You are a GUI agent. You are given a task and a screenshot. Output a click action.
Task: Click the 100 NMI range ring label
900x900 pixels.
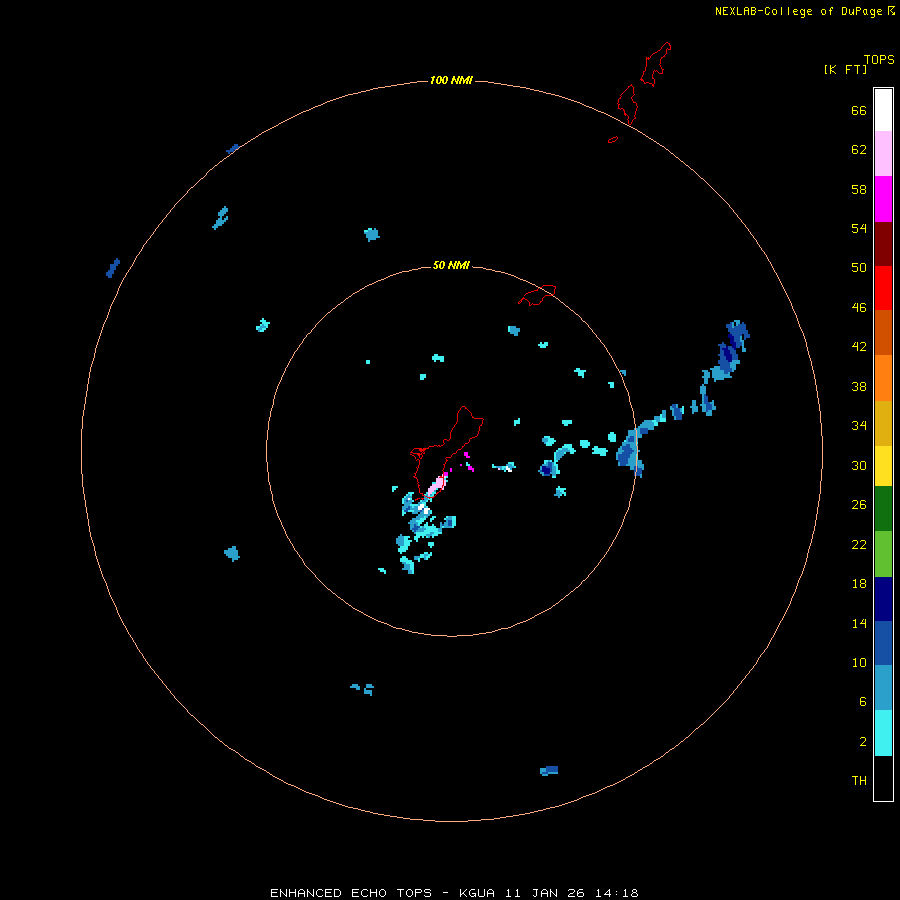pos(451,80)
